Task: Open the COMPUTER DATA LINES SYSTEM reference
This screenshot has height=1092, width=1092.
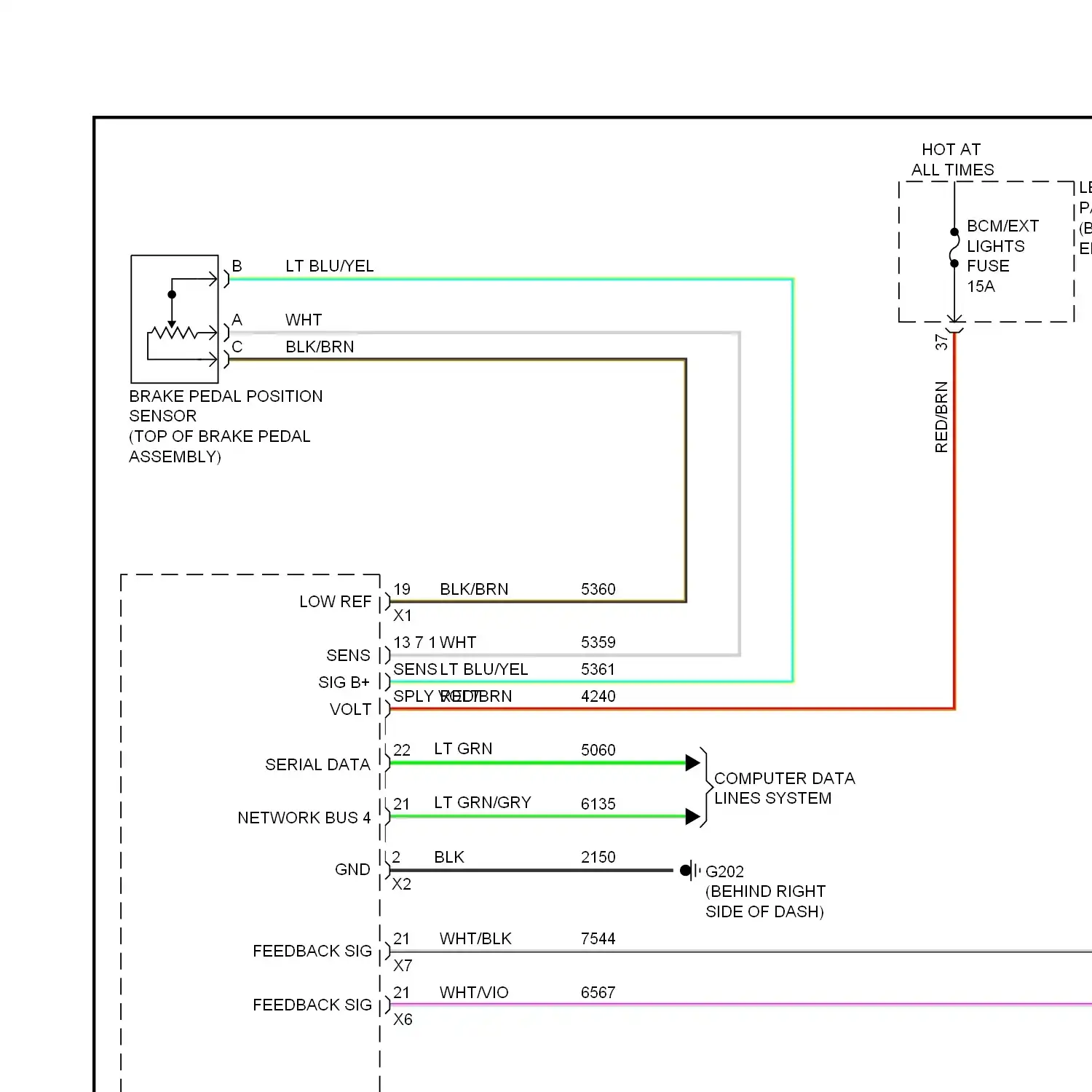Action: (x=784, y=788)
